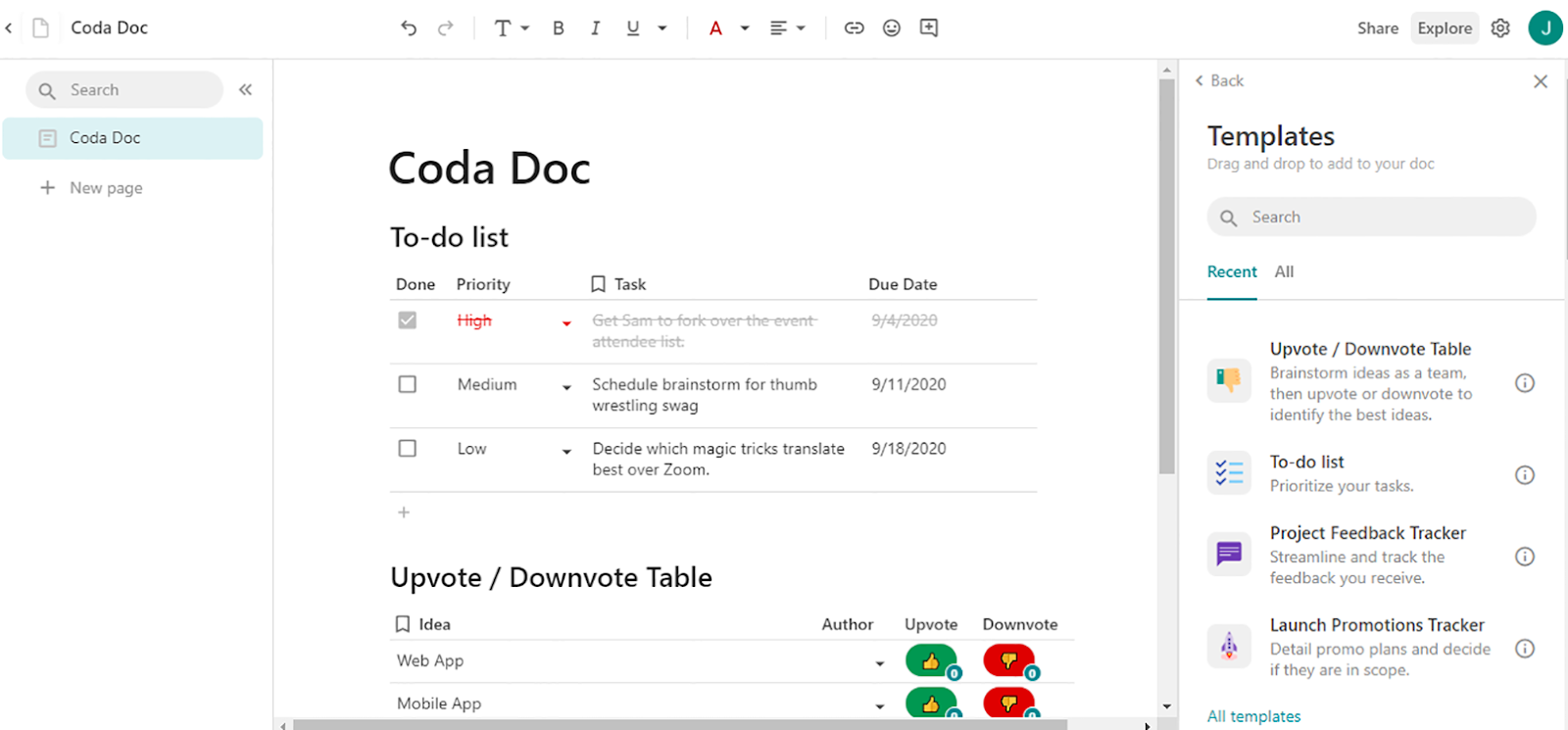Apply bold formatting
This screenshot has width=1568, height=730.
click(559, 28)
